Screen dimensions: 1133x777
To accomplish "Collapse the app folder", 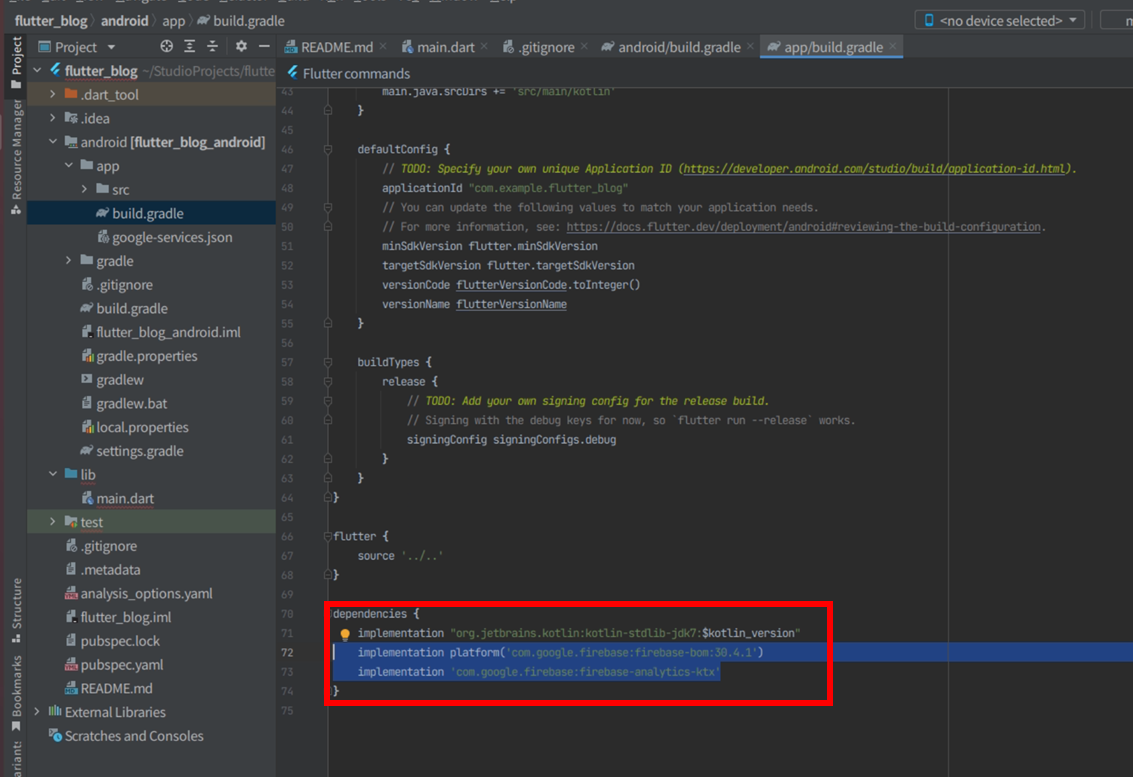I will 69,166.
